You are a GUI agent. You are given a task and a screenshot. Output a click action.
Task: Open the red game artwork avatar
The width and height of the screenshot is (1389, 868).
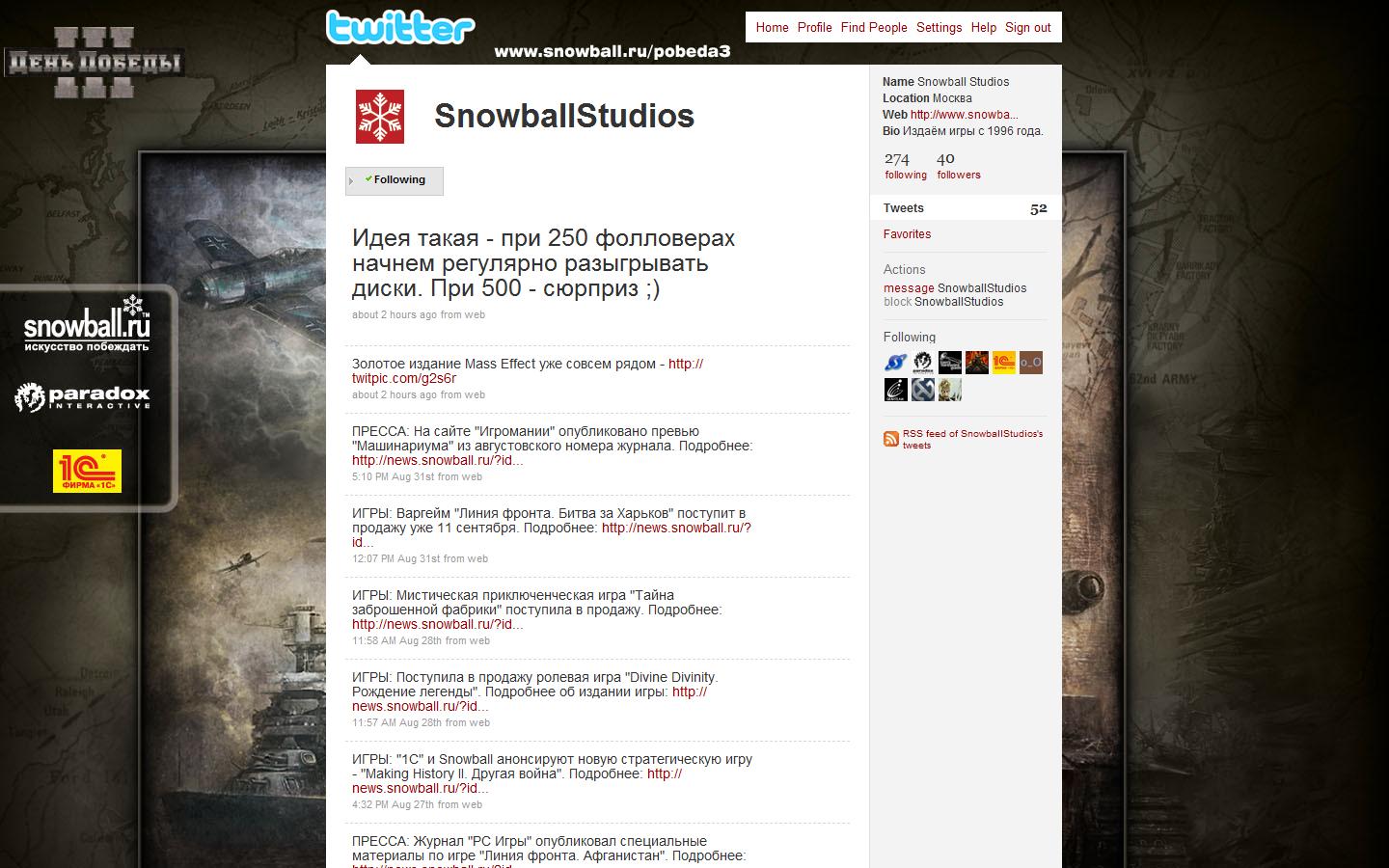pos(977,363)
